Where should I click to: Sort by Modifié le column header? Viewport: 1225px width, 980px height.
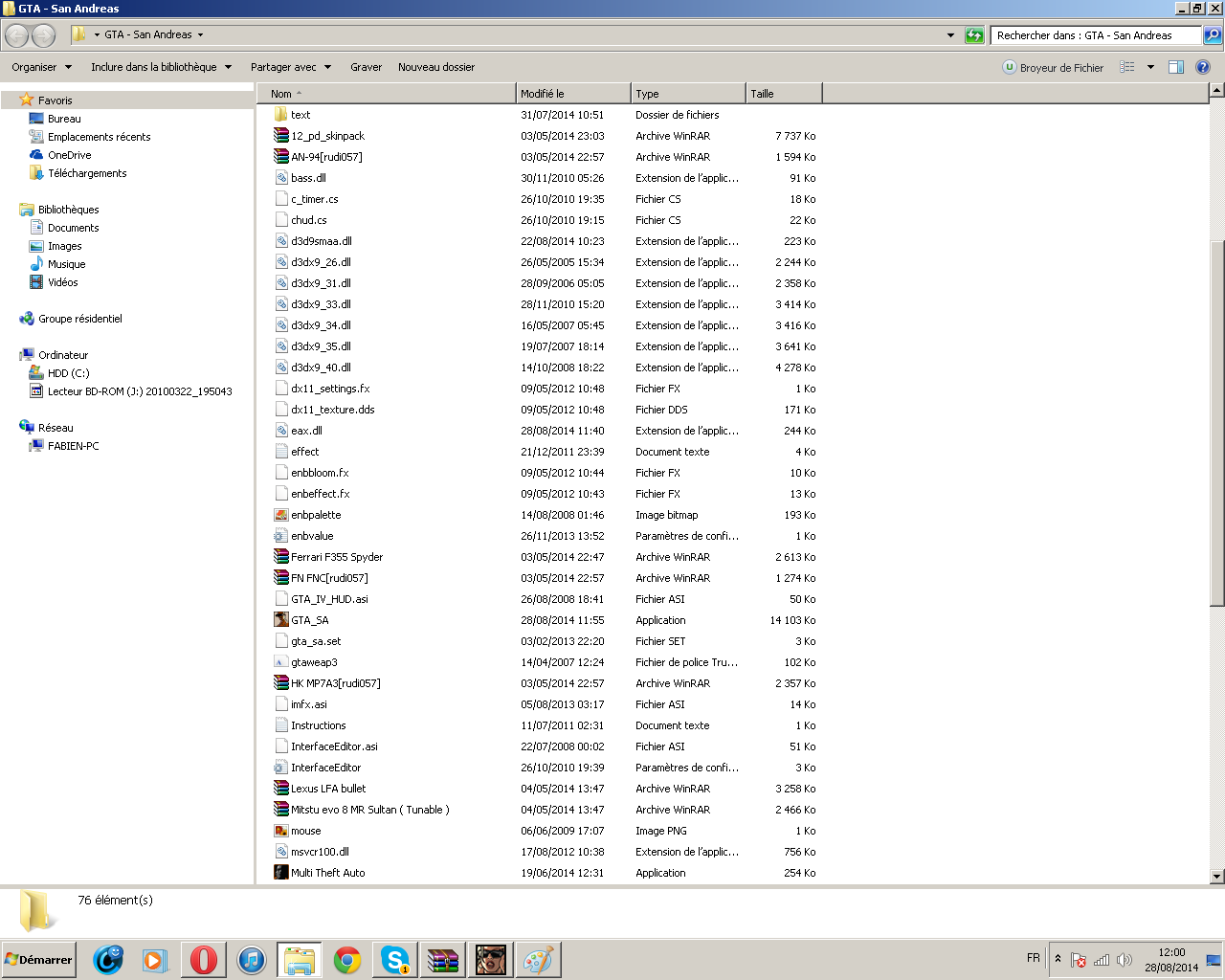click(x=573, y=94)
